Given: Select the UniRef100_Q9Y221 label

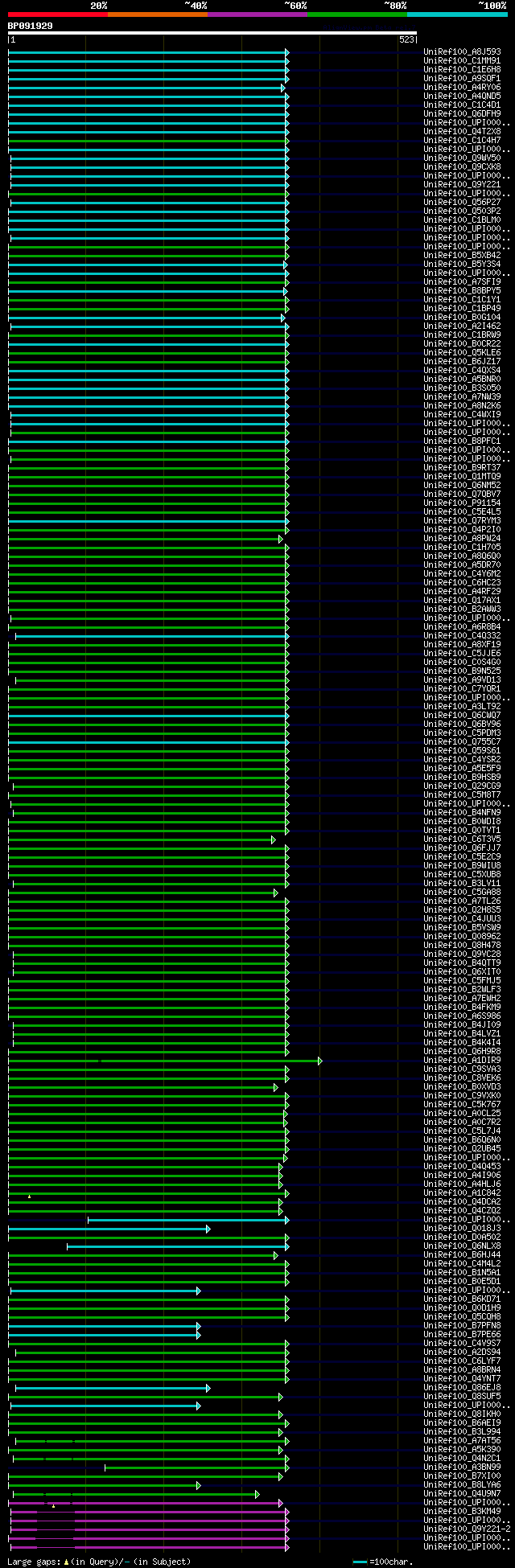Looking at the screenshot, I should tap(462, 185).
